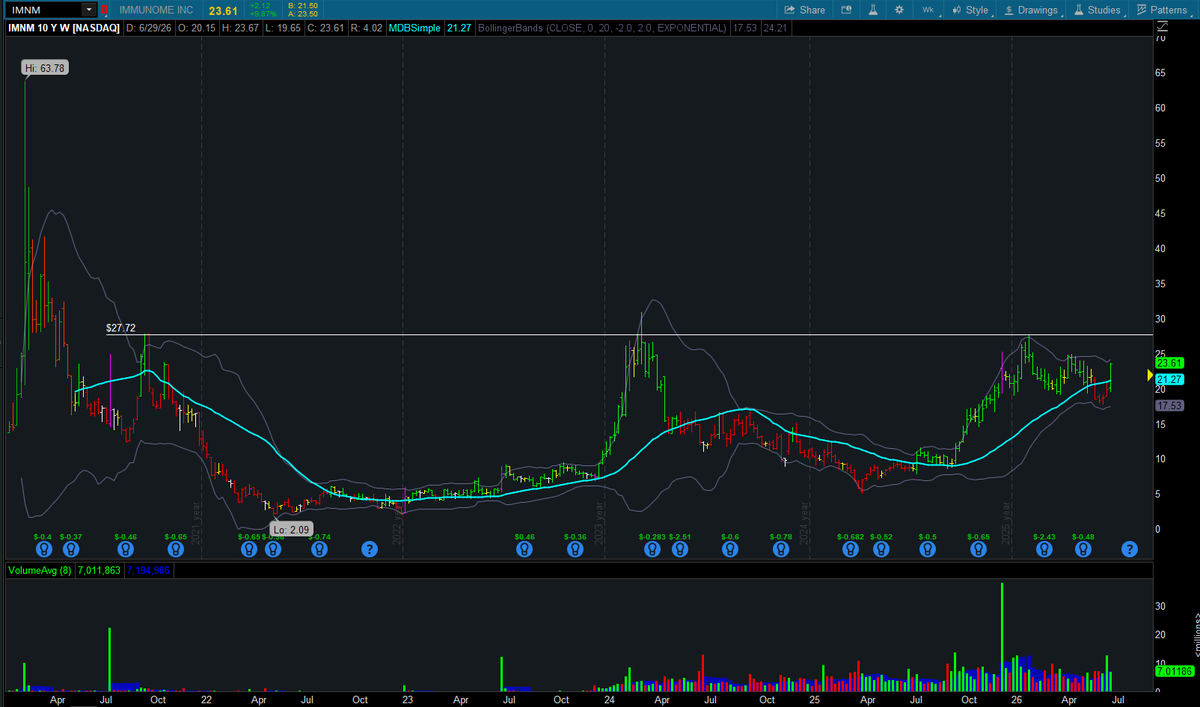
Task: Click the Hi: 63.78 price bubble
Action: pyautogui.click(x=46, y=67)
